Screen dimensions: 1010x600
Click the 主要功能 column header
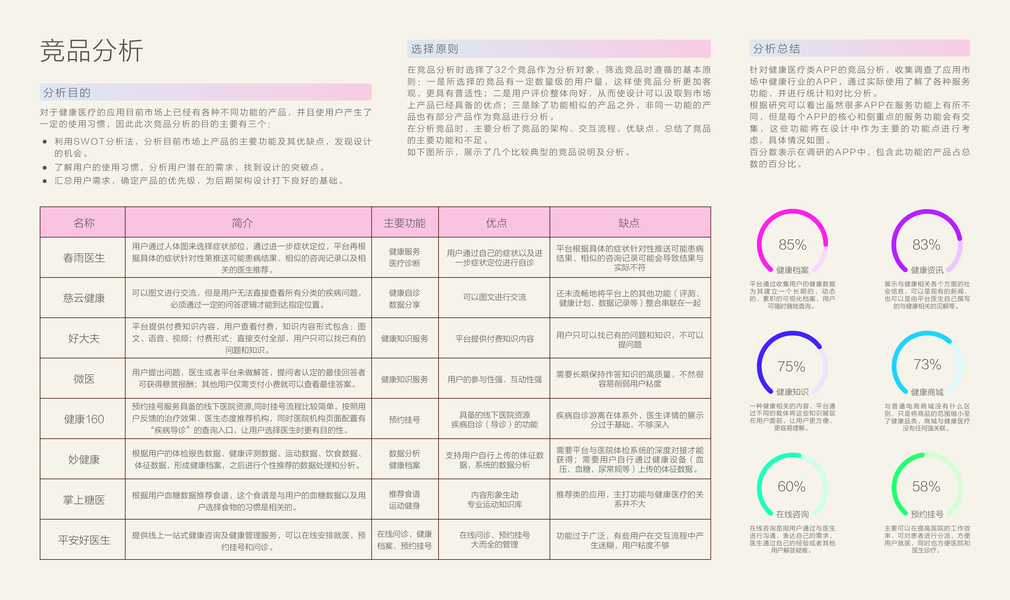pos(405,222)
